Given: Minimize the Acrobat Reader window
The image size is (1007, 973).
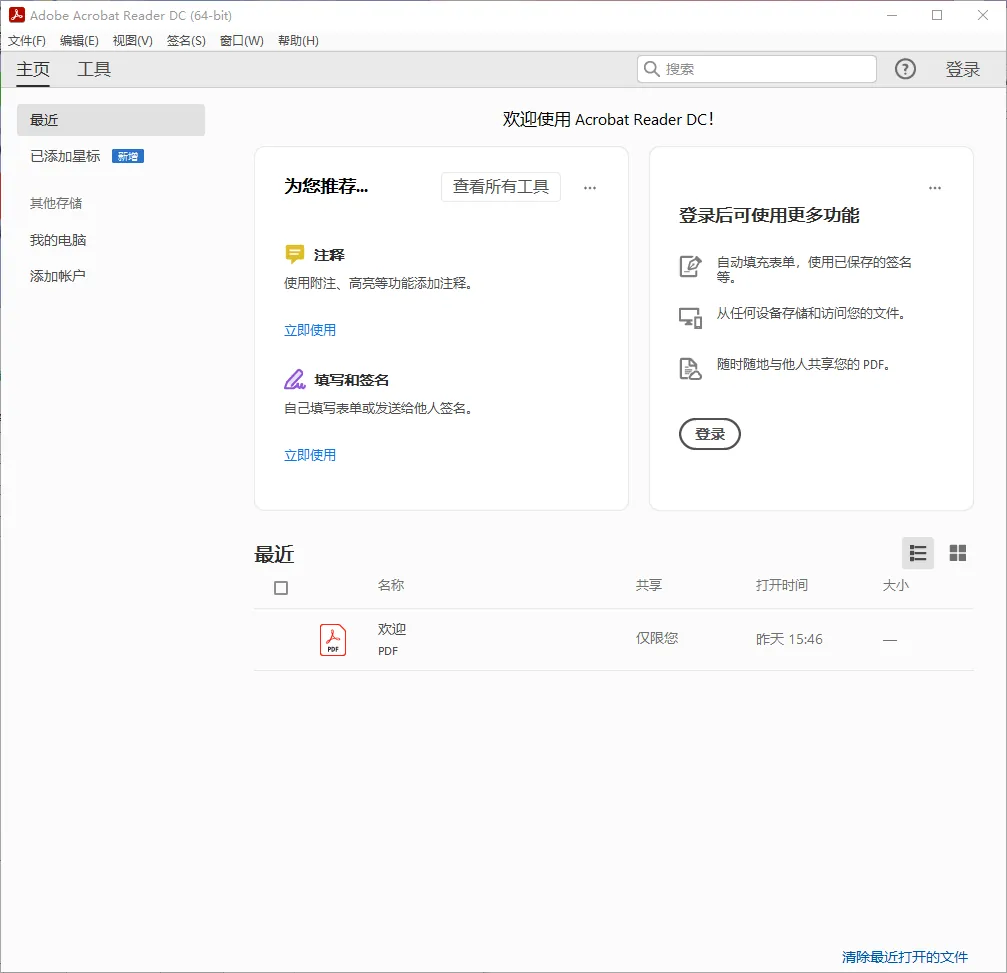Looking at the screenshot, I should 891,15.
